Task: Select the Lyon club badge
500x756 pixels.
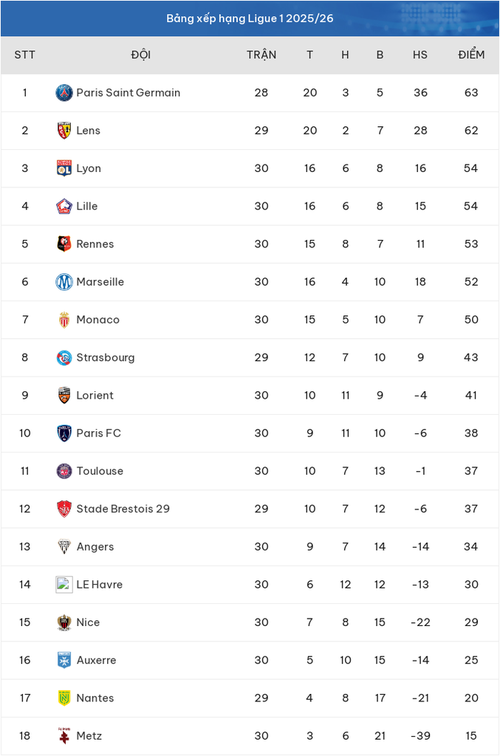Action: [64, 168]
